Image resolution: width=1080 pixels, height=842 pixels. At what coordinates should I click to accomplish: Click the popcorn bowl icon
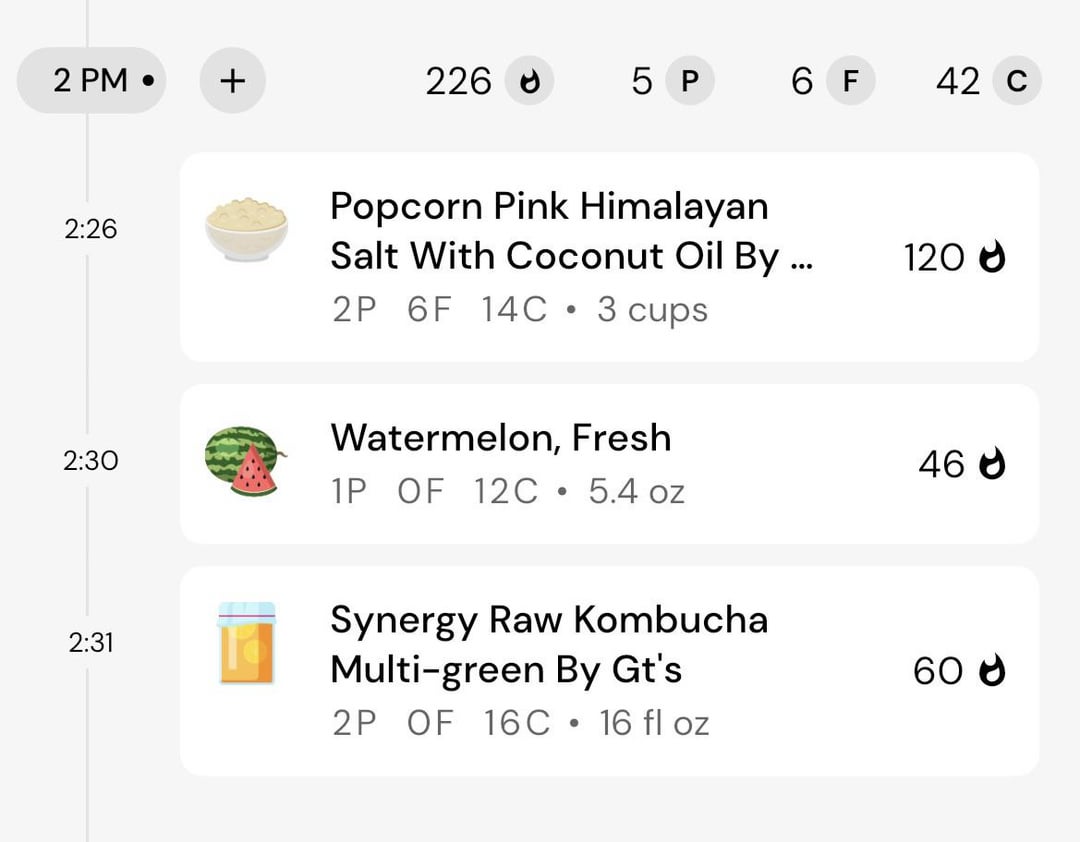pos(246,229)
